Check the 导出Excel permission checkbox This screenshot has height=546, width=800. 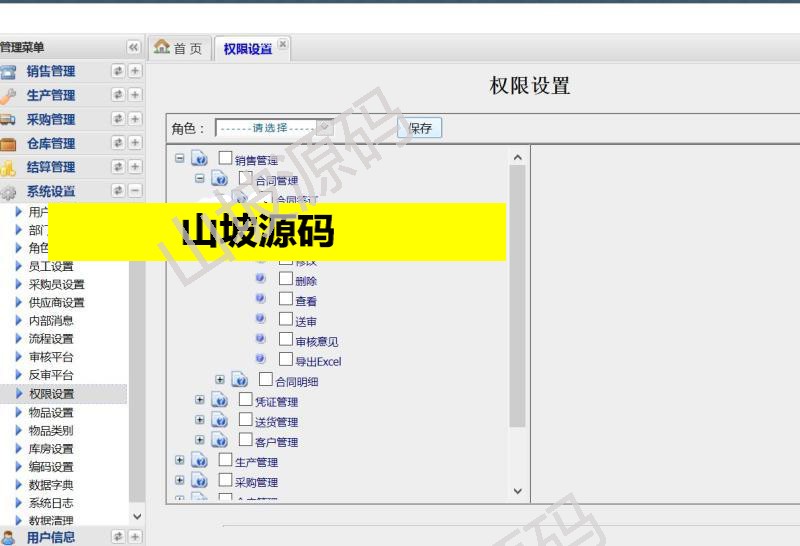(286, 359)
